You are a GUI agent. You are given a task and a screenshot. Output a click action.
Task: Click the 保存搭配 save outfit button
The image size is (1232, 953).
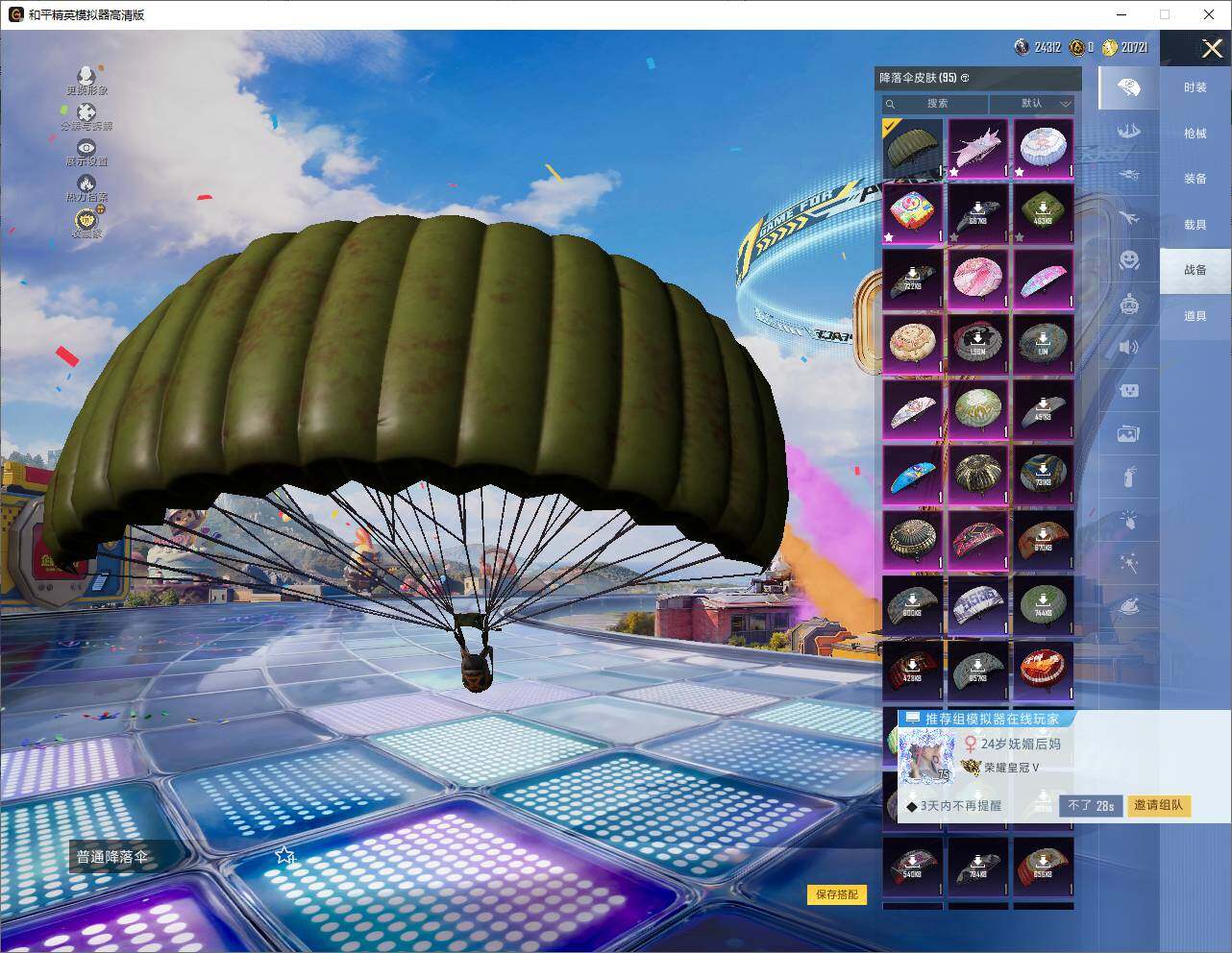coord(836,894)
